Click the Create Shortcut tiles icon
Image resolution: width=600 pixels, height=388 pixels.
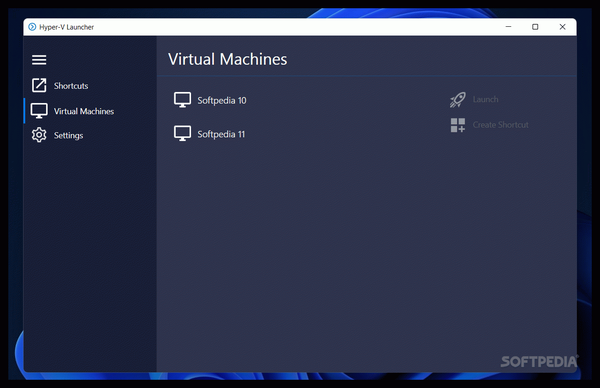pos(458,125)
